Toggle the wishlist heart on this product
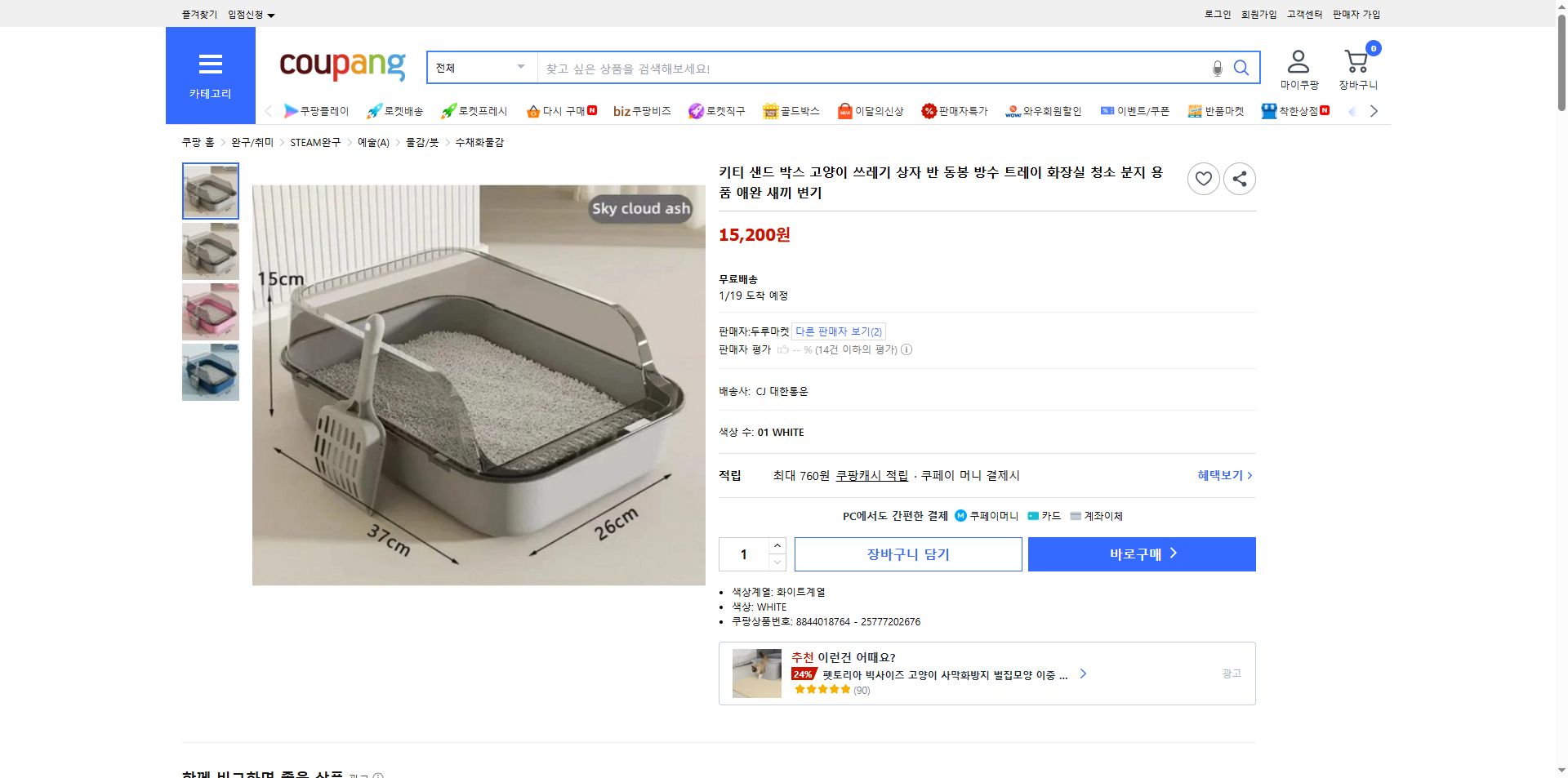The image size is (1568, 778). (1203, 178)
